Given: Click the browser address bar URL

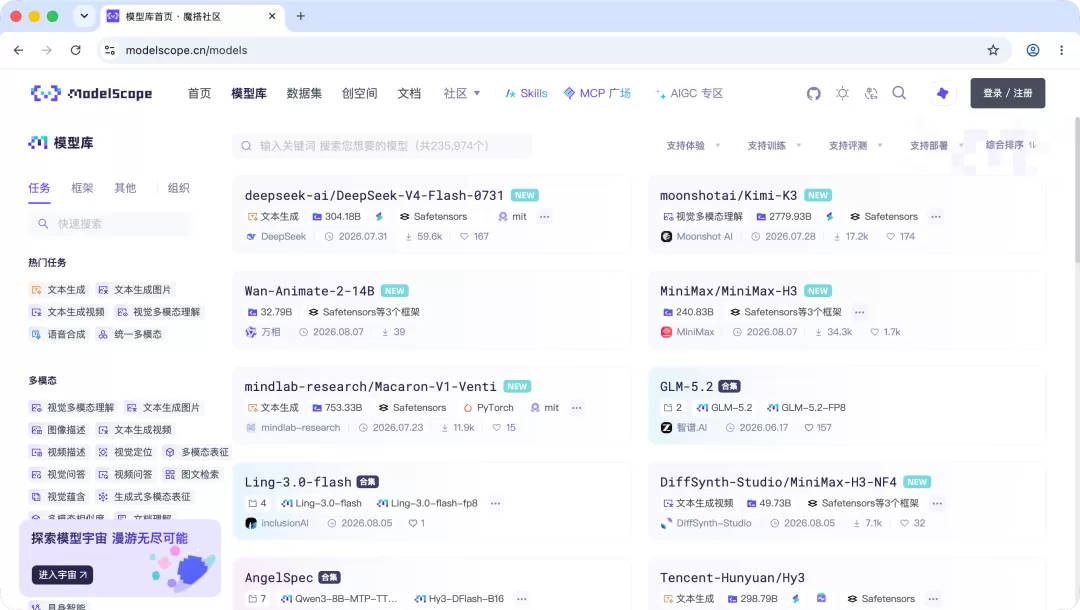Looking at the screenshot, I should pos(186,50).
